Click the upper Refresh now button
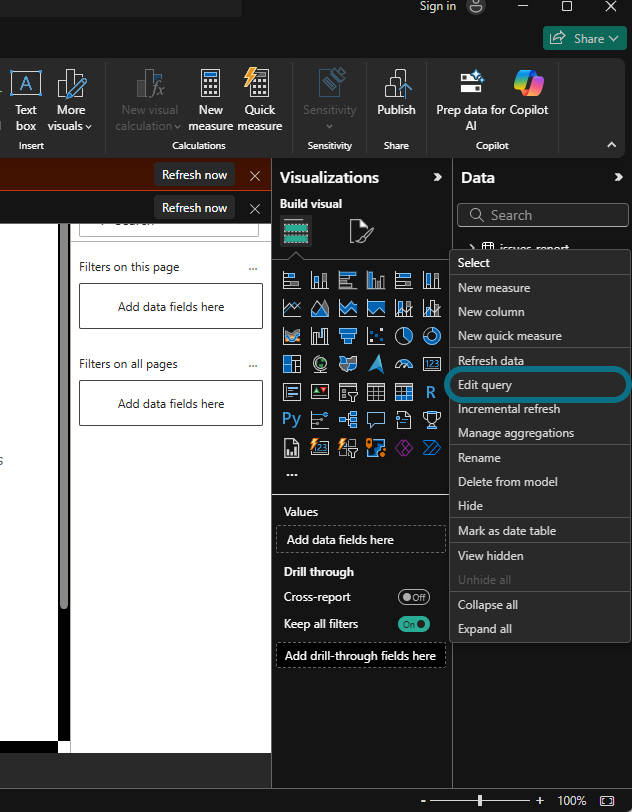 (194, 175)
